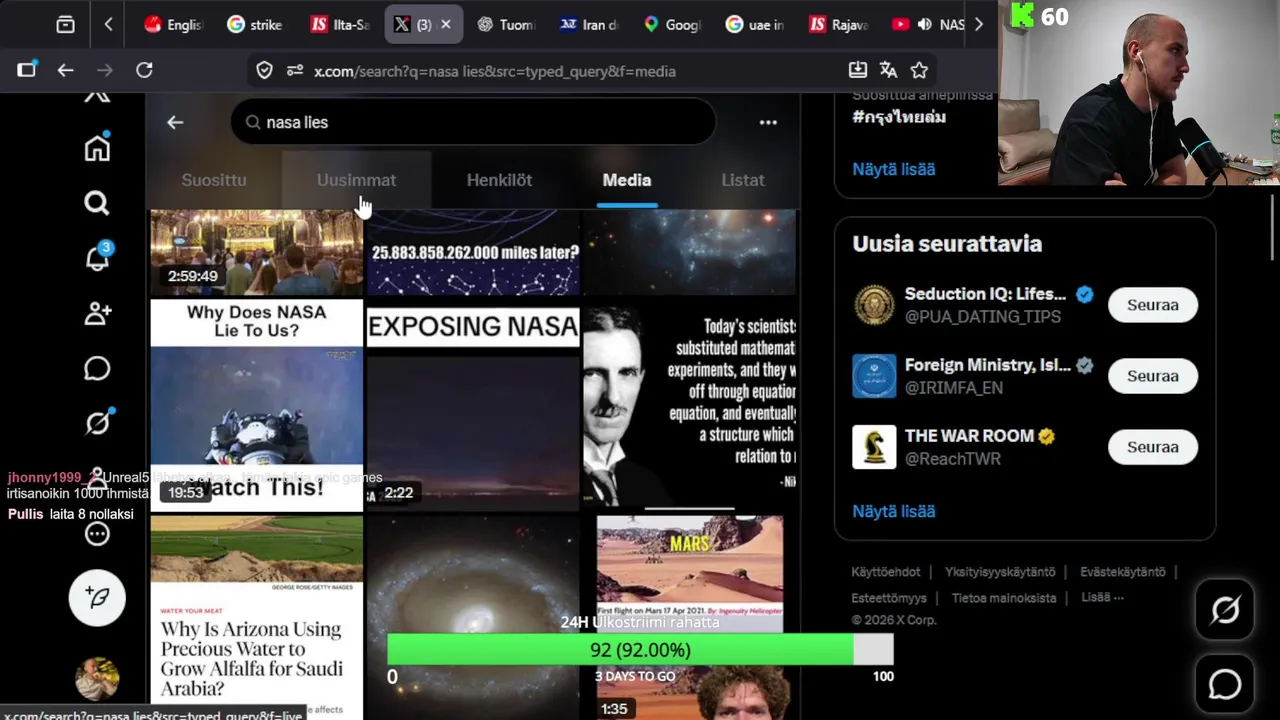The width and height of the screenshot is (1280, 720).
Task: Open Käyttöehdot footer link
Action: pyautogui.click(x=885, y=572)
